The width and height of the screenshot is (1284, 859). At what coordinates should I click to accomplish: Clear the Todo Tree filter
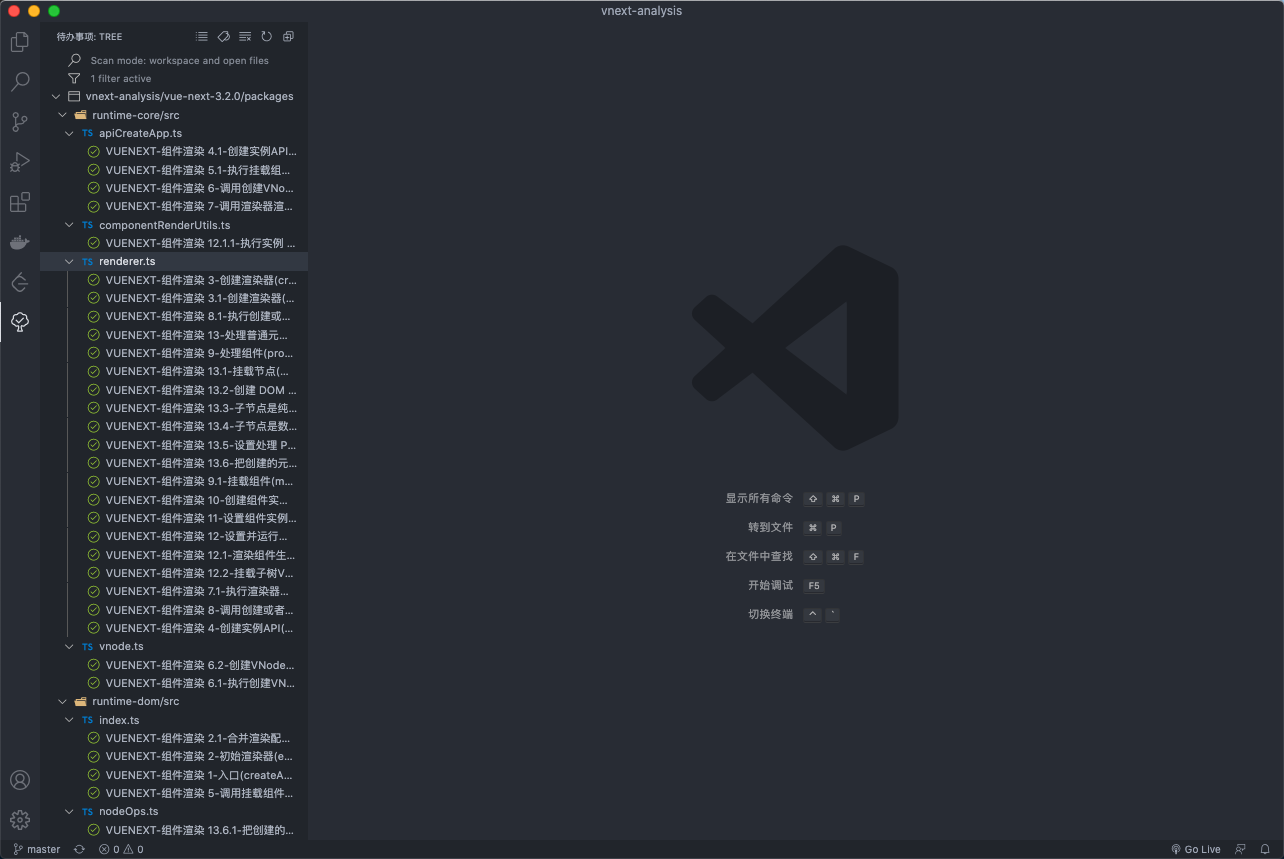[x=245, y=36]
